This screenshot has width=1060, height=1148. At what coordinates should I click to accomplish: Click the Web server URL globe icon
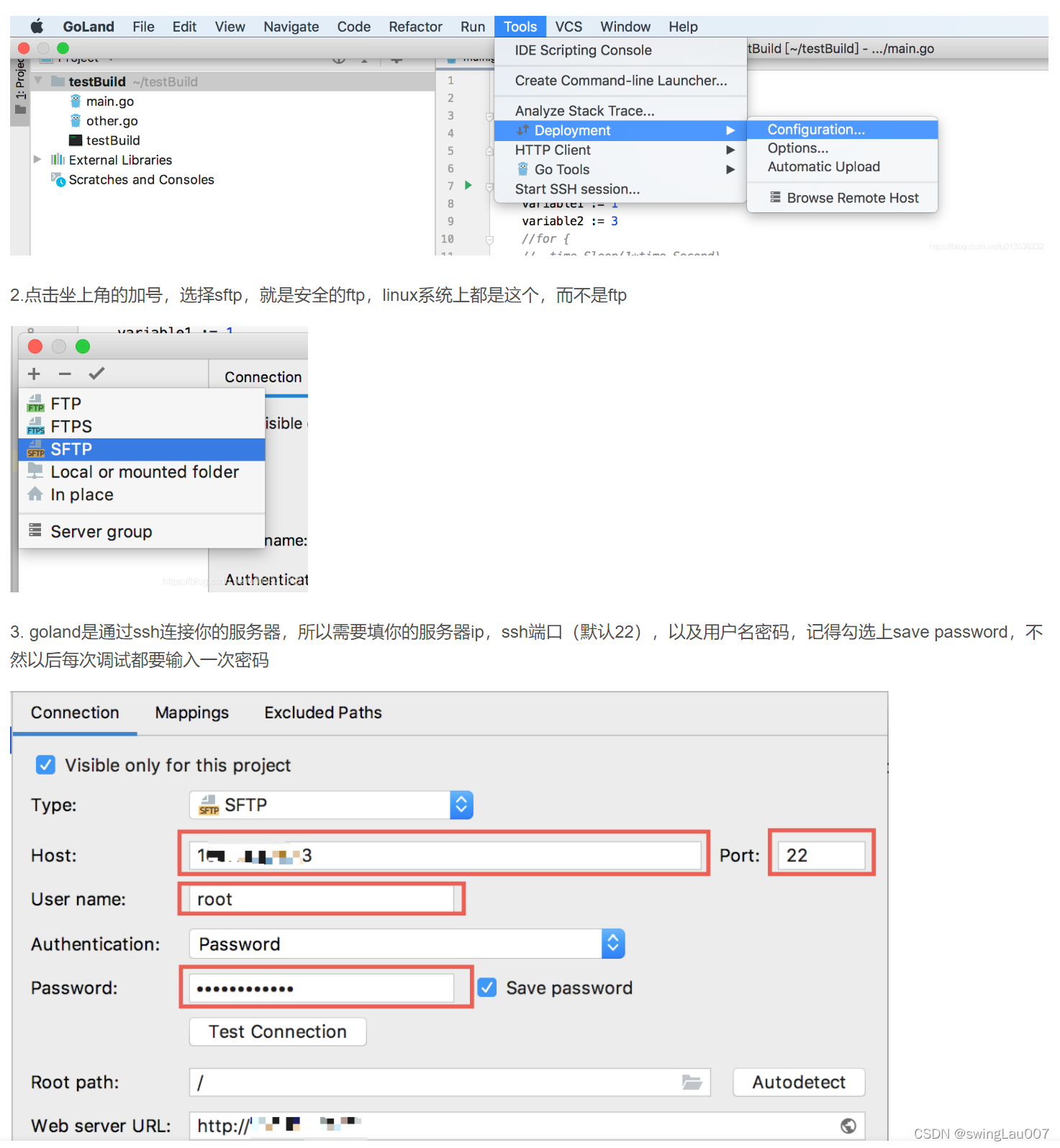click(x=848, y=1126)
